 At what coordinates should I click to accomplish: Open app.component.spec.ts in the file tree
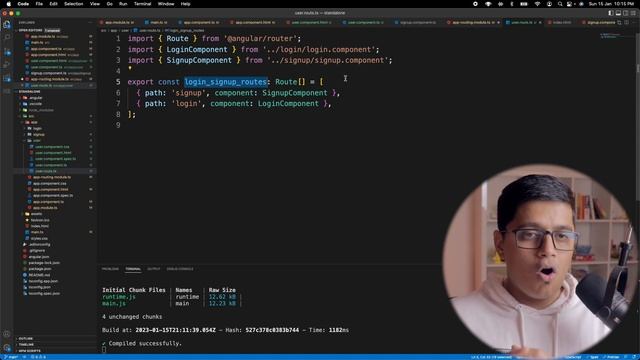53,195
